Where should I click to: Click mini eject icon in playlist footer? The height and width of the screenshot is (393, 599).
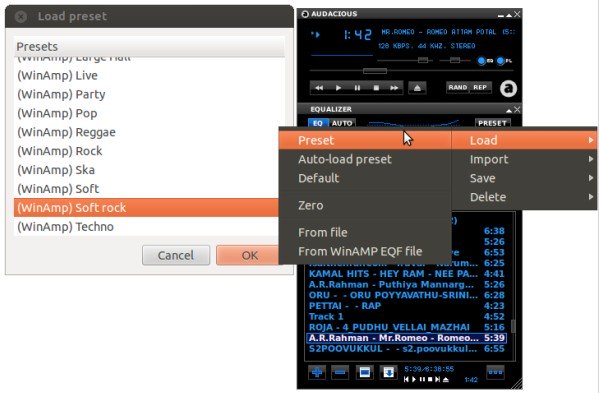tap(446, 379)
